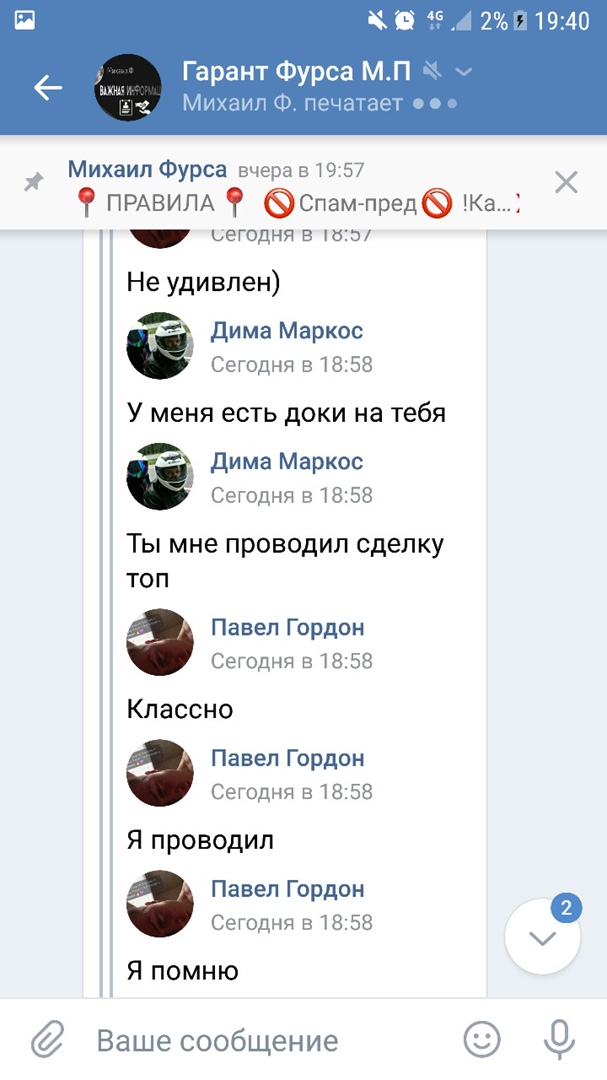This screenshot has width=607, height=1080.
Task: Select message Ты мне проводил сделку топ
Action: [285, 561]
